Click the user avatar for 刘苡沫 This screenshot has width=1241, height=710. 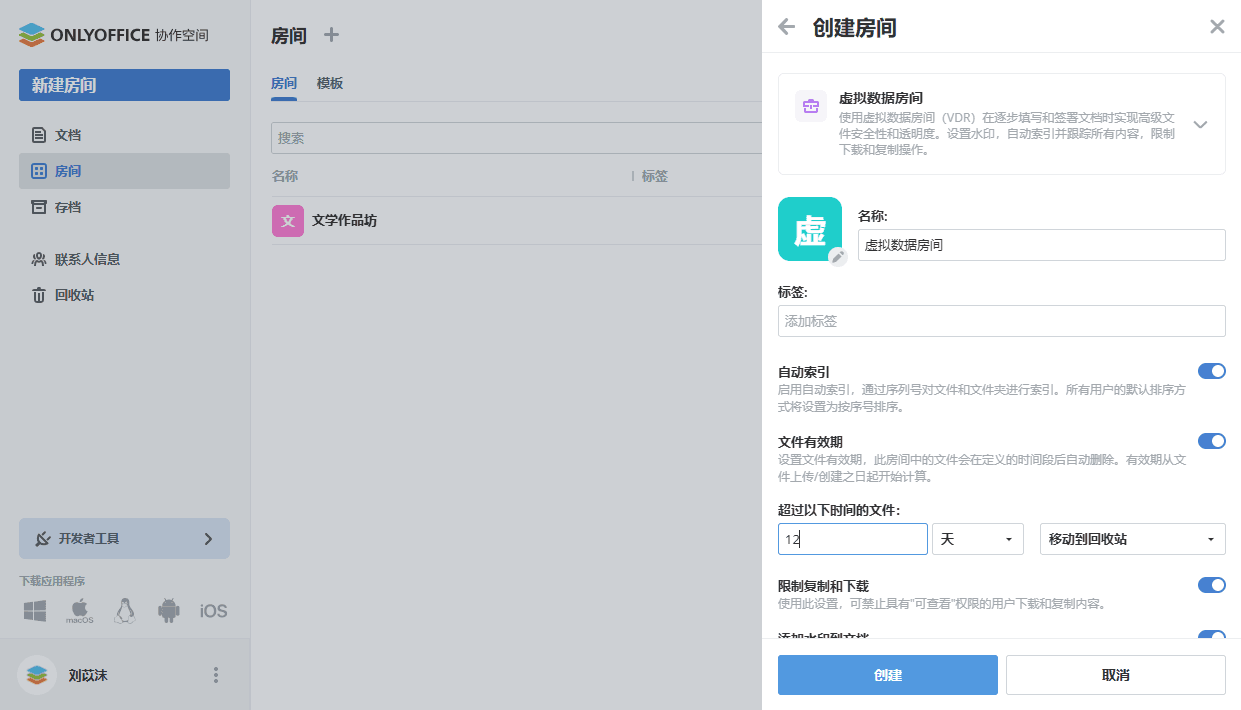[37, 675]
